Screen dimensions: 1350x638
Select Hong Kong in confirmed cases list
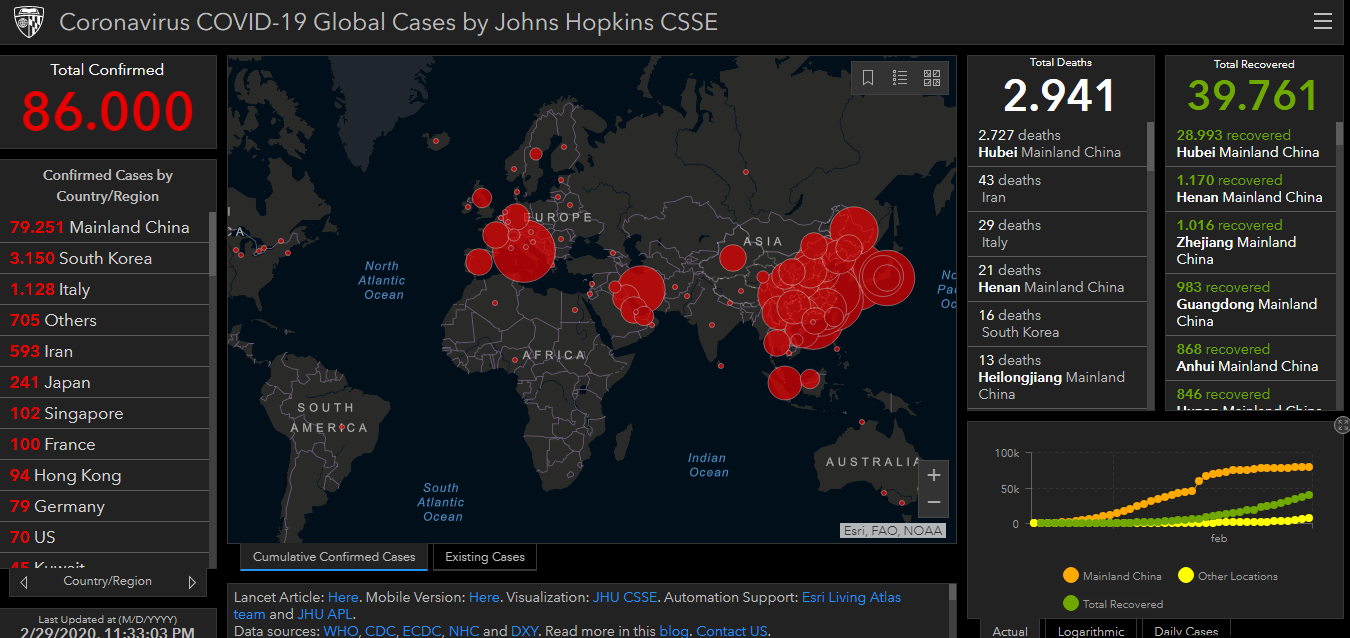[105, 475]
